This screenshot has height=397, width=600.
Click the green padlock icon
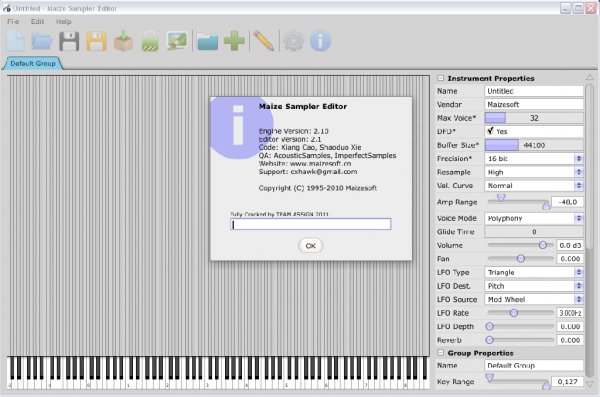(150, 41)
